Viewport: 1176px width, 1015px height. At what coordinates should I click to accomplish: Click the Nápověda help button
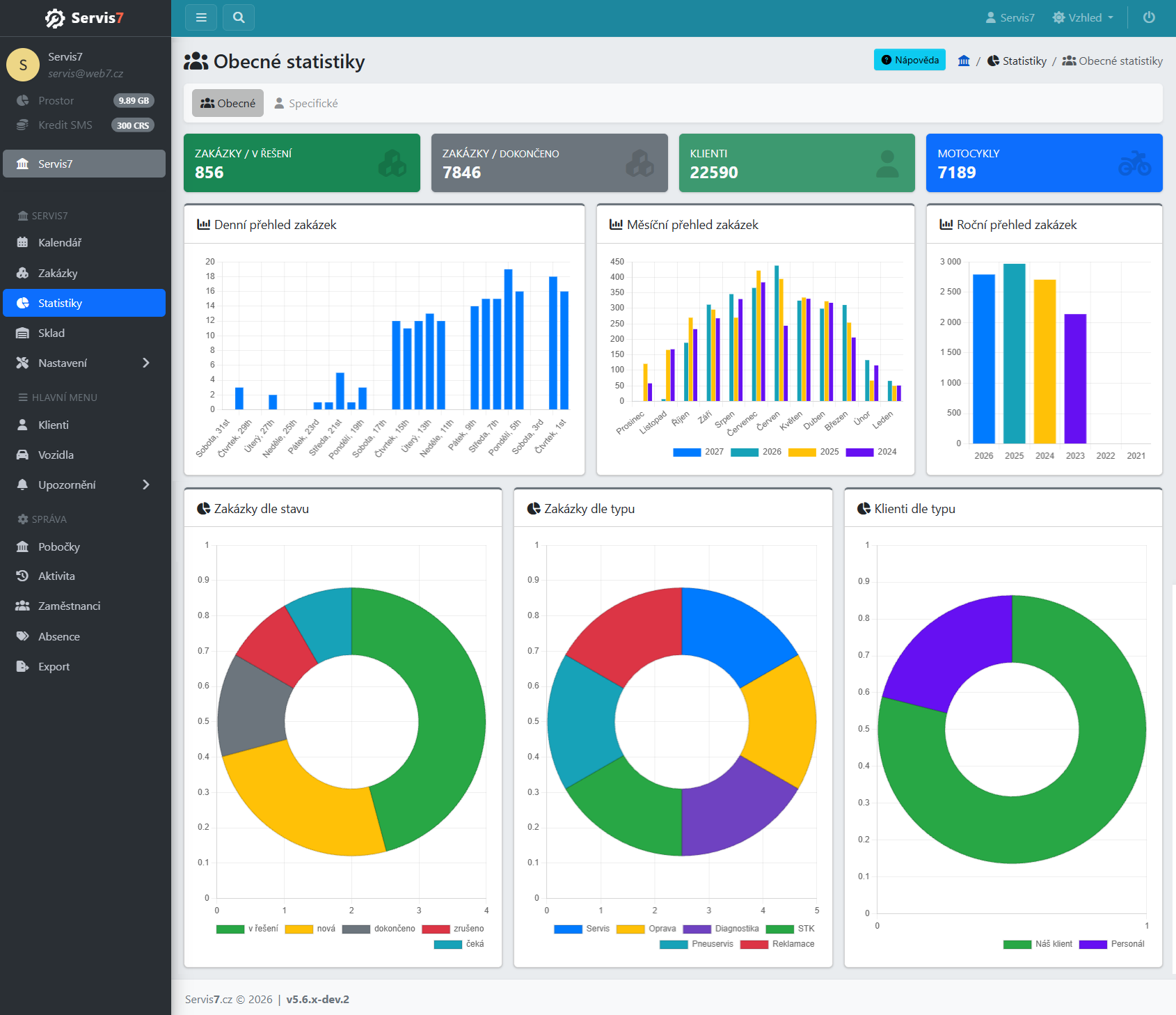point(909,60)
